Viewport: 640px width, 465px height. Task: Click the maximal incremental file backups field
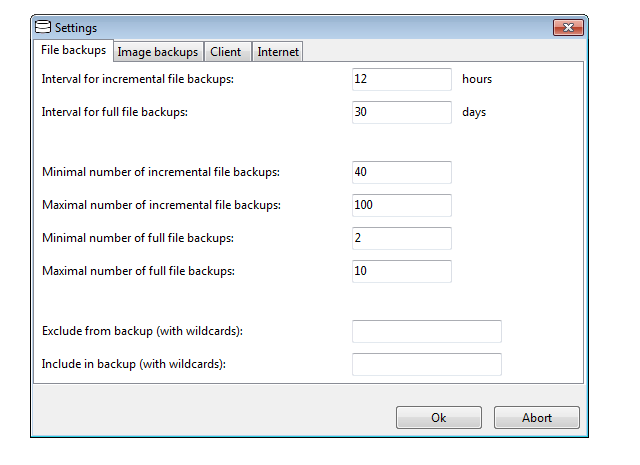401,205
